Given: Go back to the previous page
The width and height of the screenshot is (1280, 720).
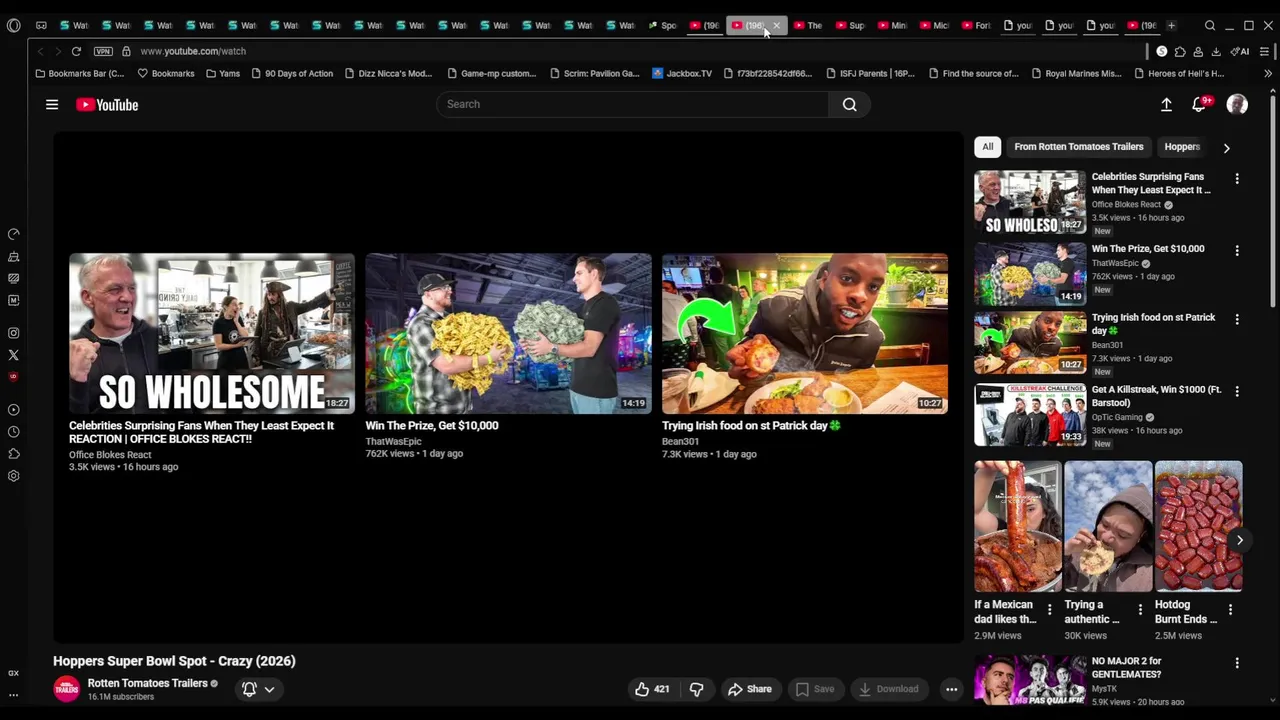Looking at the screenshot, I should coord(41,51).
